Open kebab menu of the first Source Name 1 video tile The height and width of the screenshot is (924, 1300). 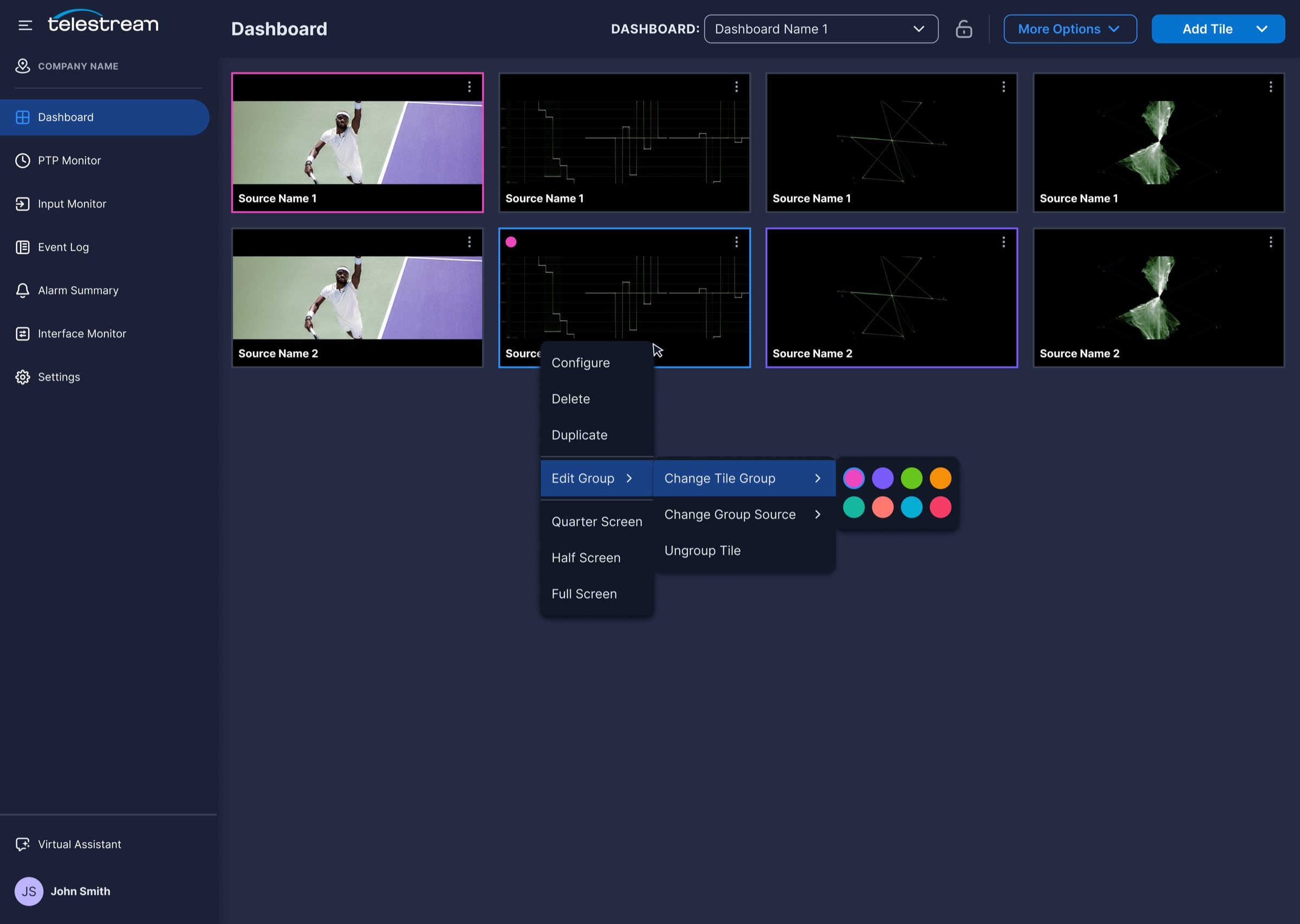click(x=470, y=87)
